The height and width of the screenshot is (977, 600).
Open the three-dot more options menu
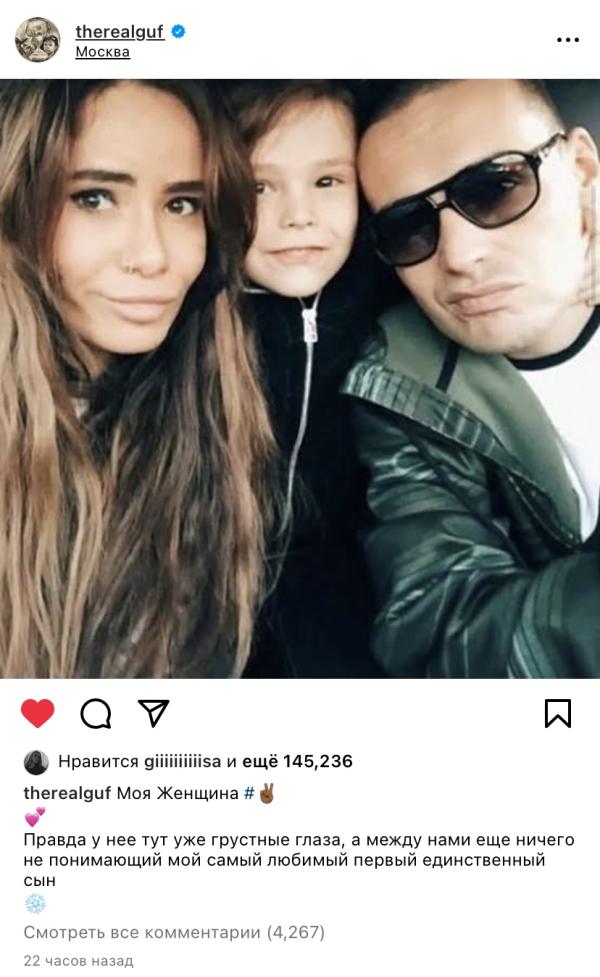pyautogui.click(x=568, y=40)
